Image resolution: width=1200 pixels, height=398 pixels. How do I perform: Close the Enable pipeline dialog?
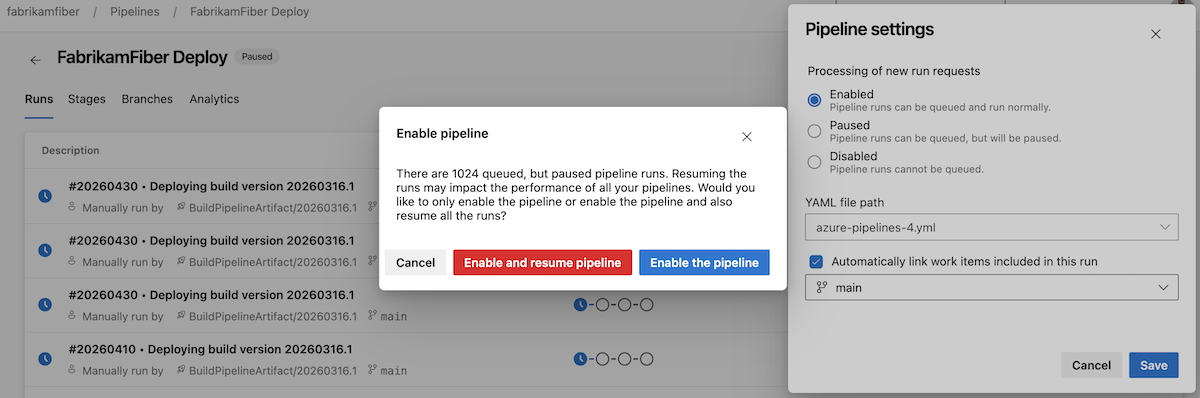tap(746, 136)
